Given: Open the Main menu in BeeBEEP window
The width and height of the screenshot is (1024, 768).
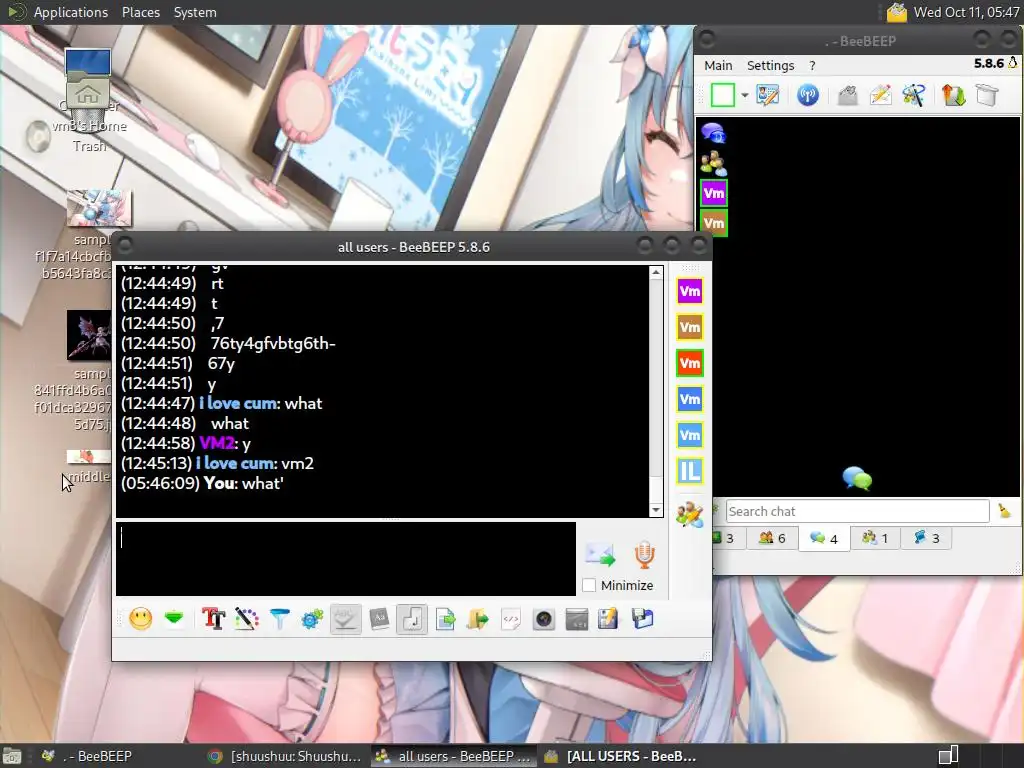Looking at the screenshot, I should [718, 65].
